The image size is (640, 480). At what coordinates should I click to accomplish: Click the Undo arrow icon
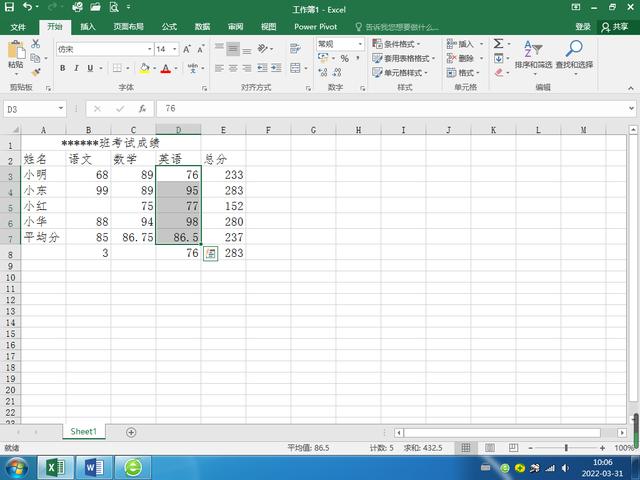pos(27,7)
